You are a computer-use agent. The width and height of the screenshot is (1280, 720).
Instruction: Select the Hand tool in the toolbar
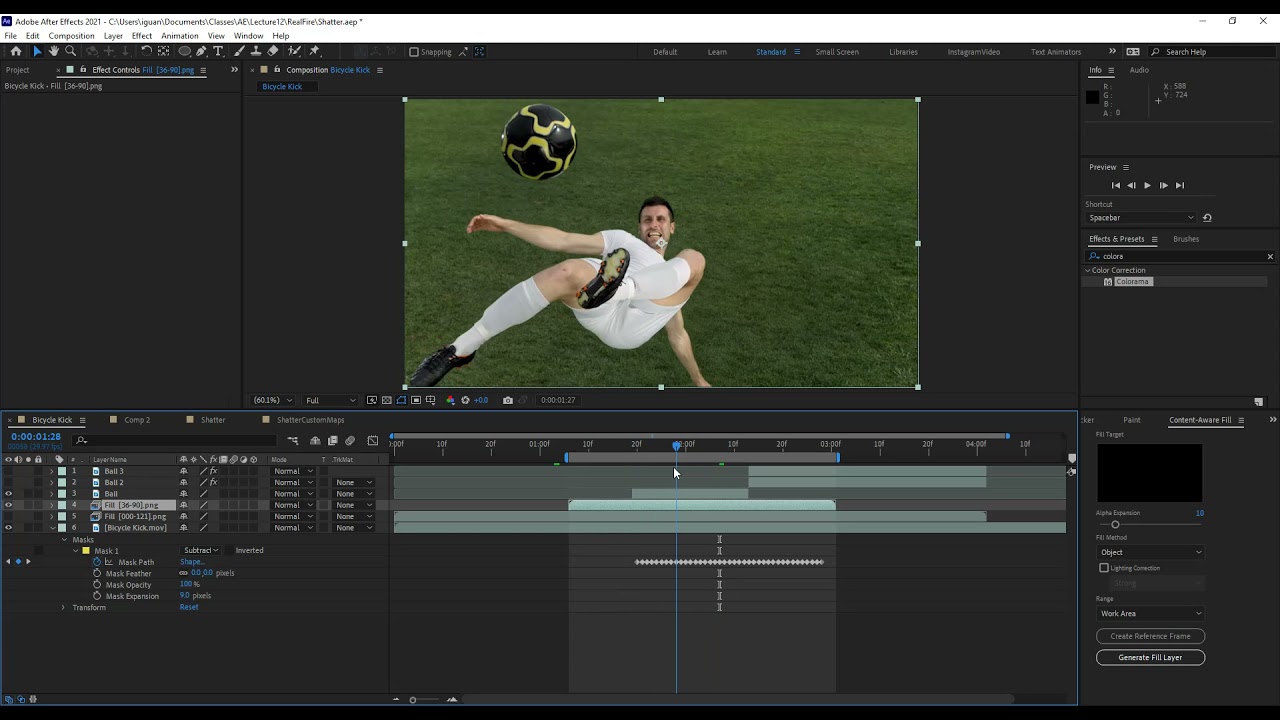coord(54,51)
